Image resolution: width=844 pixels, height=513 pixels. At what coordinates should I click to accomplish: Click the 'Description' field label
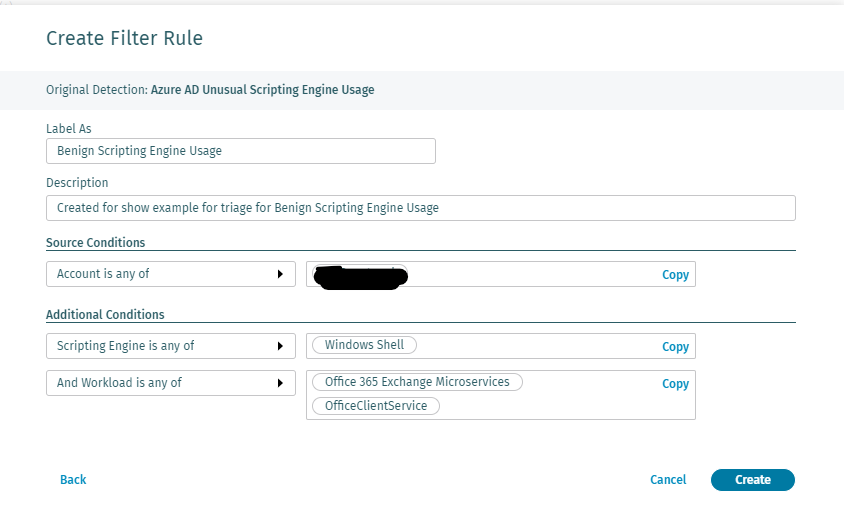(x=77, y=183)
